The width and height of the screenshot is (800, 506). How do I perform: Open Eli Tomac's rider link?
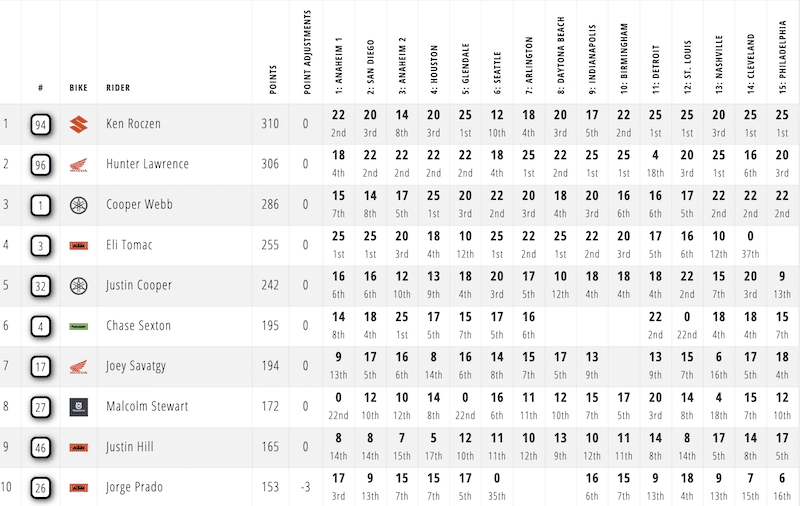coord(130,246)
